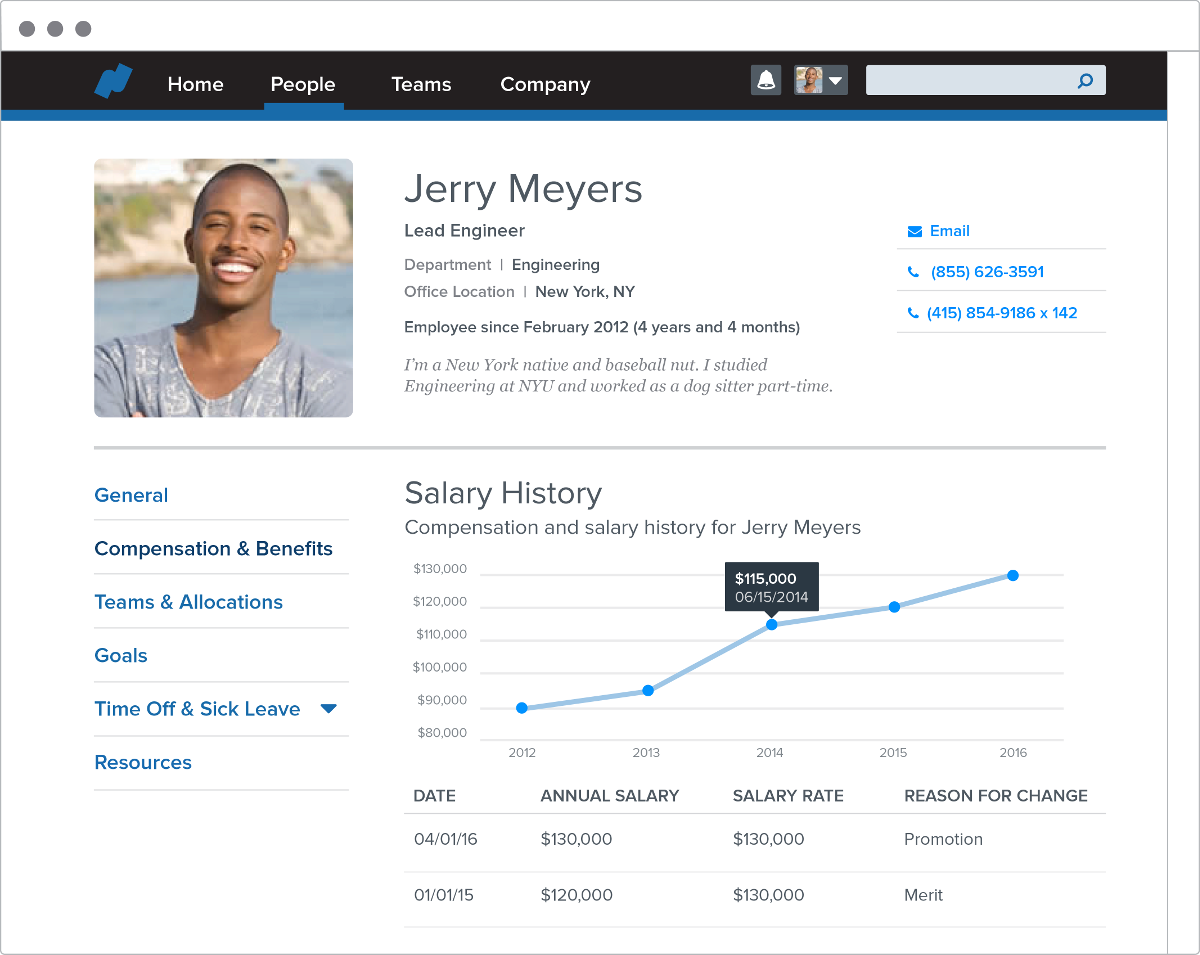Click the Salary History heading
This screenshot has width=1200, height=955.
(x=503, y=493)
